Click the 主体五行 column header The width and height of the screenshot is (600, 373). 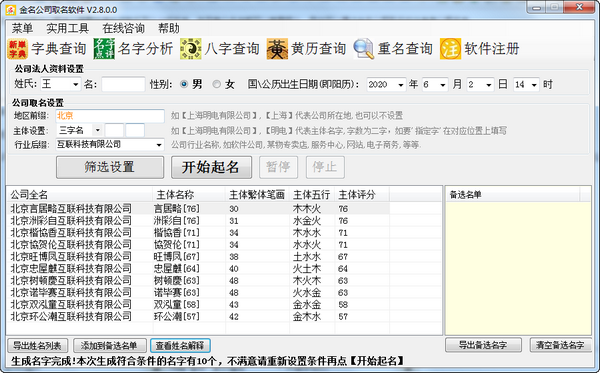click(312, 195)
